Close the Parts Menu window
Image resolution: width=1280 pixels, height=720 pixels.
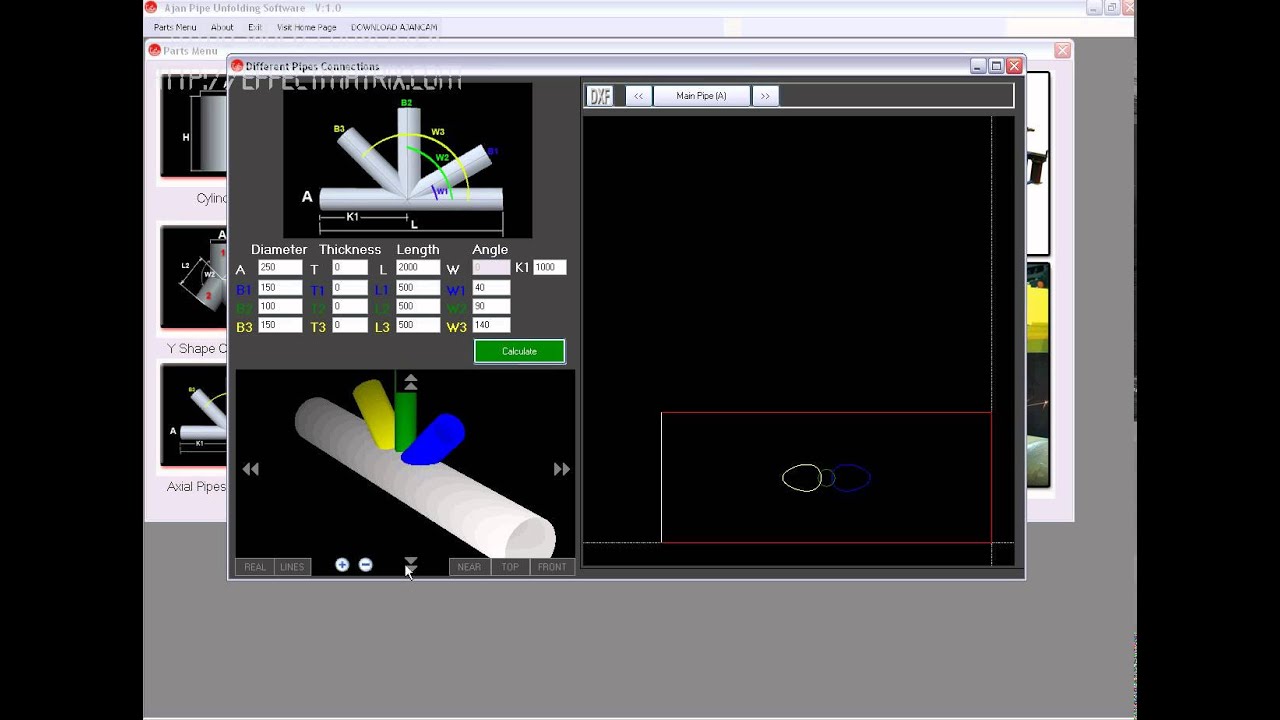click(1062, 50)
